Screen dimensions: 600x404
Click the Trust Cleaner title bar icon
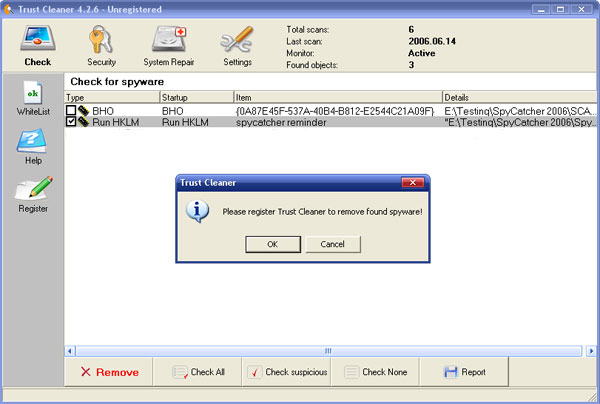(8, 9)
